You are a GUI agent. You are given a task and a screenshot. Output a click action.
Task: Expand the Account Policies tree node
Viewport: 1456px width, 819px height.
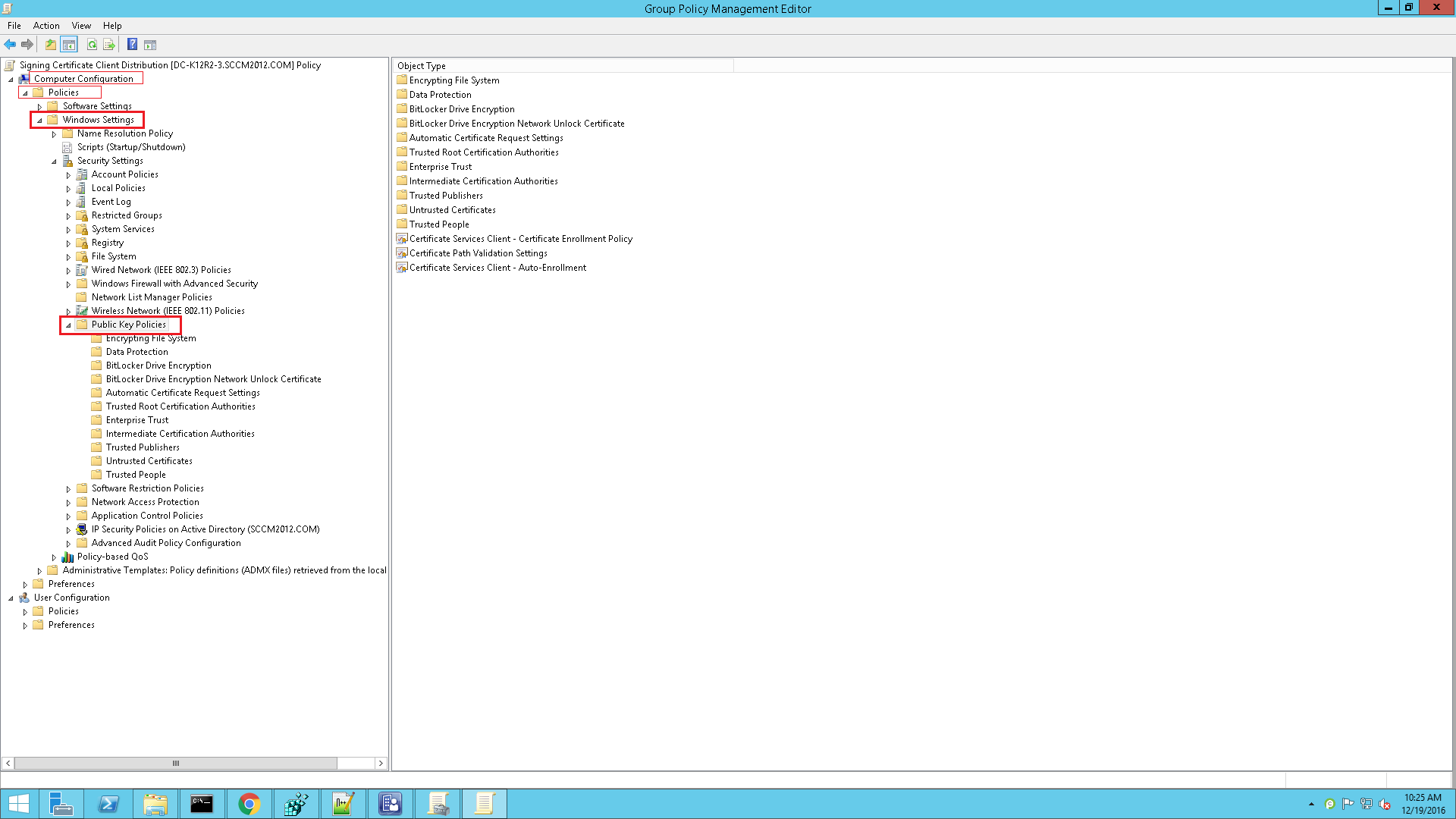[67, 174]
